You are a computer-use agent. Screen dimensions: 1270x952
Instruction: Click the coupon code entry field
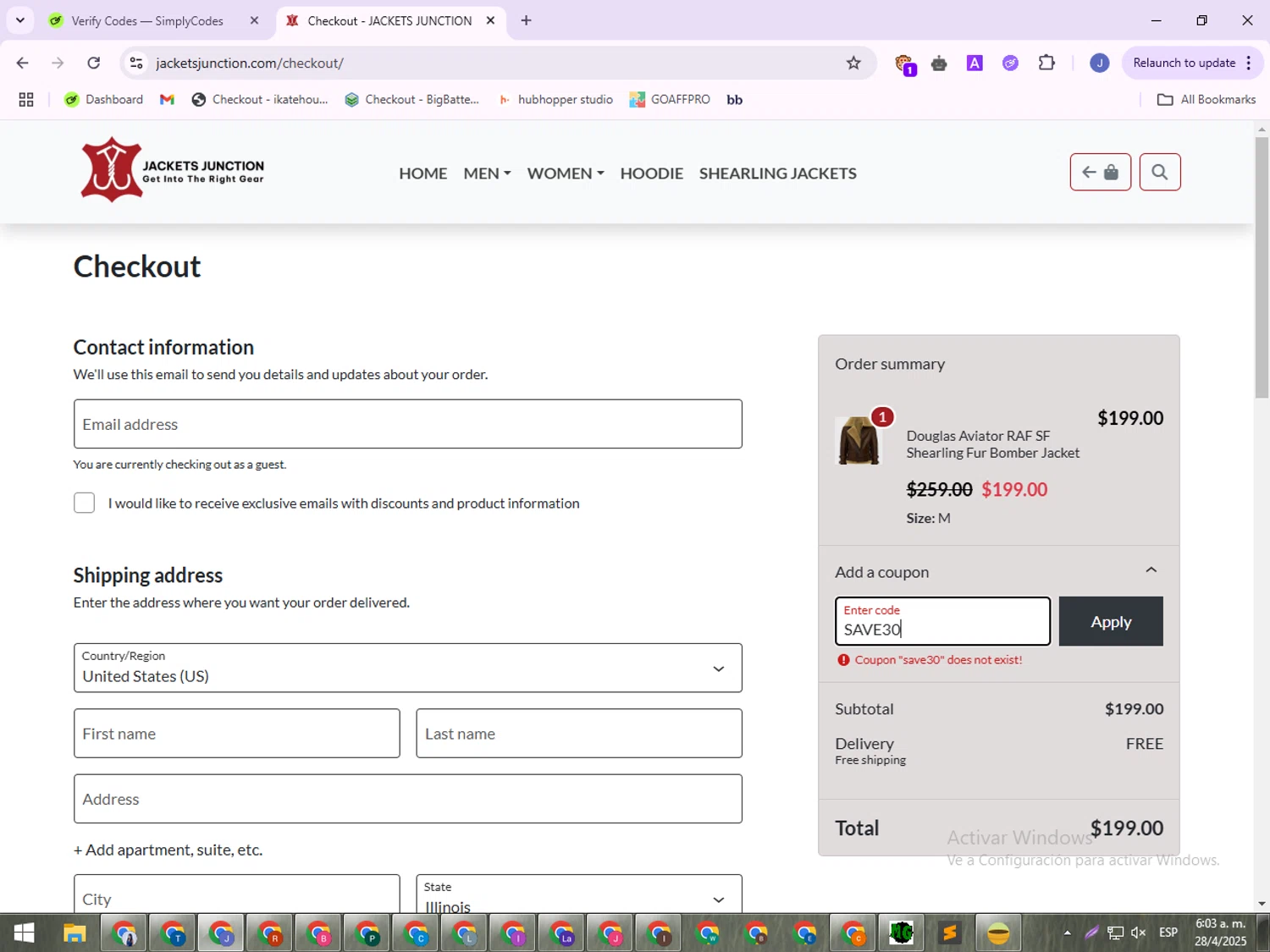(x=942, y=621)
